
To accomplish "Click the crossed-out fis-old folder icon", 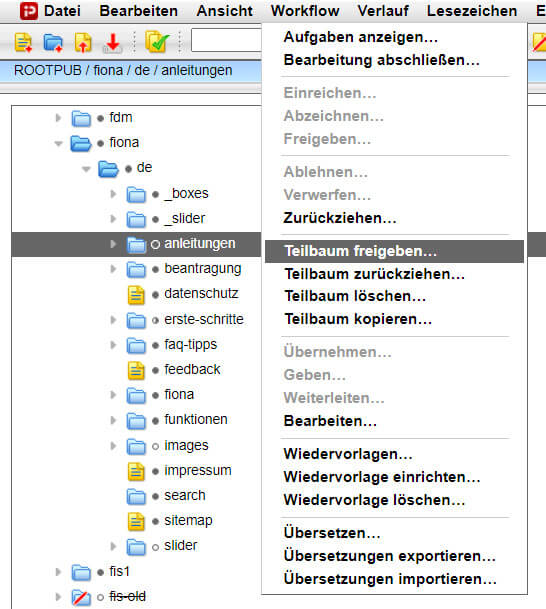I will pyautogui.click(x=81, y=597).
